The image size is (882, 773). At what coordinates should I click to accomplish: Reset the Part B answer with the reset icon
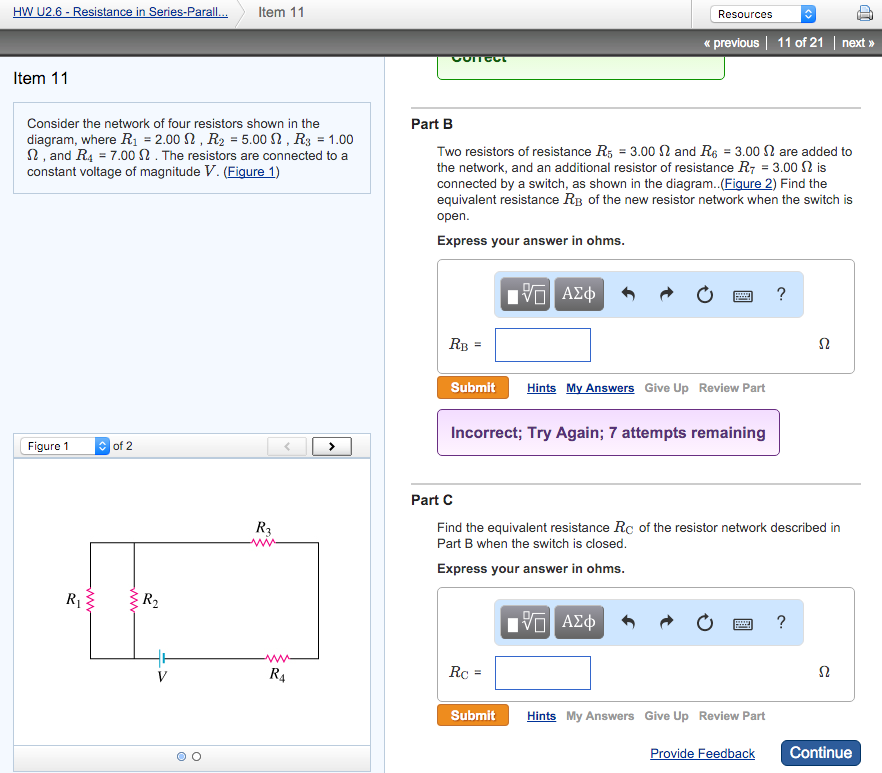[x=704, y=293]
